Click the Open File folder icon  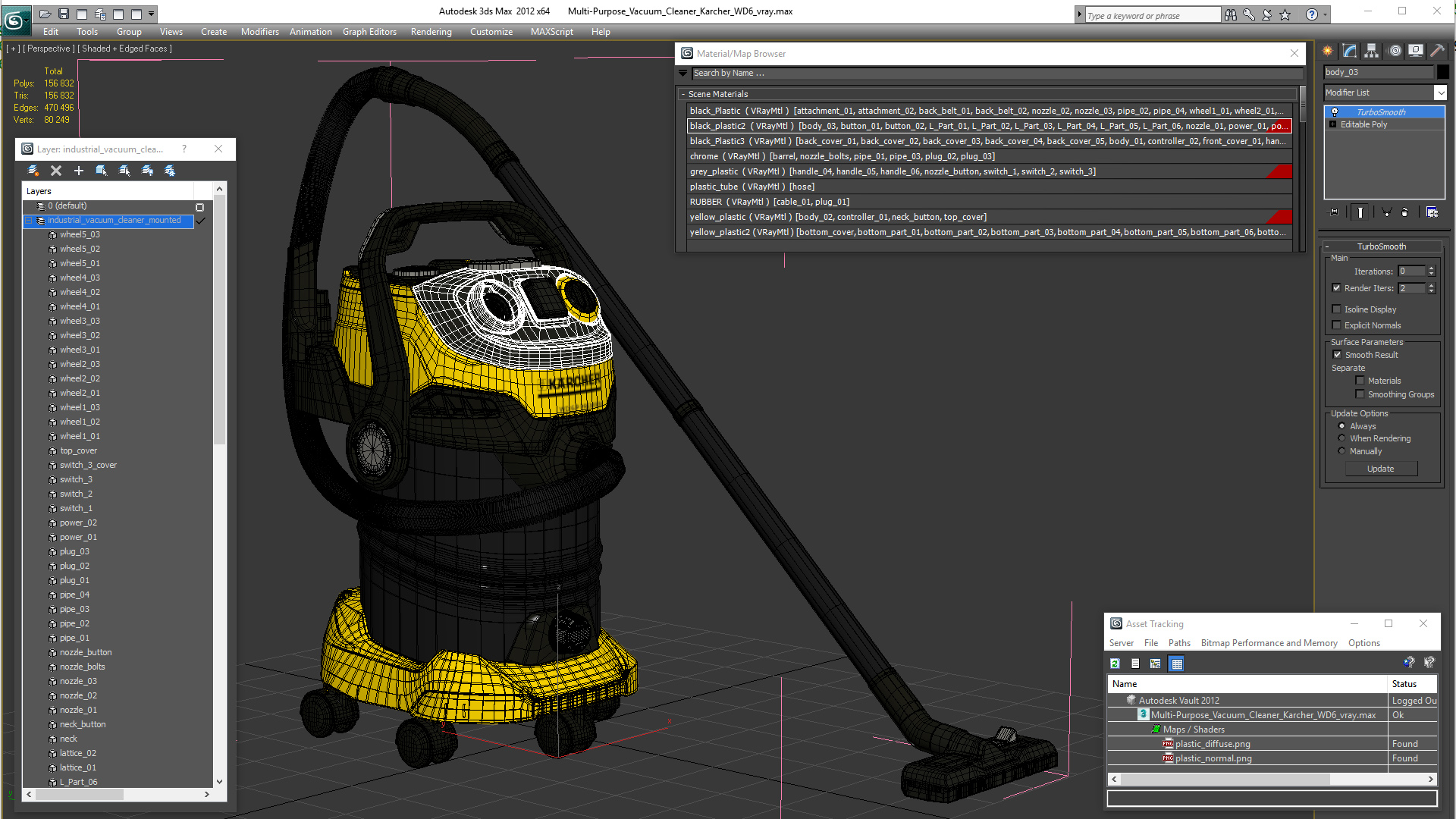click(45, 14)
